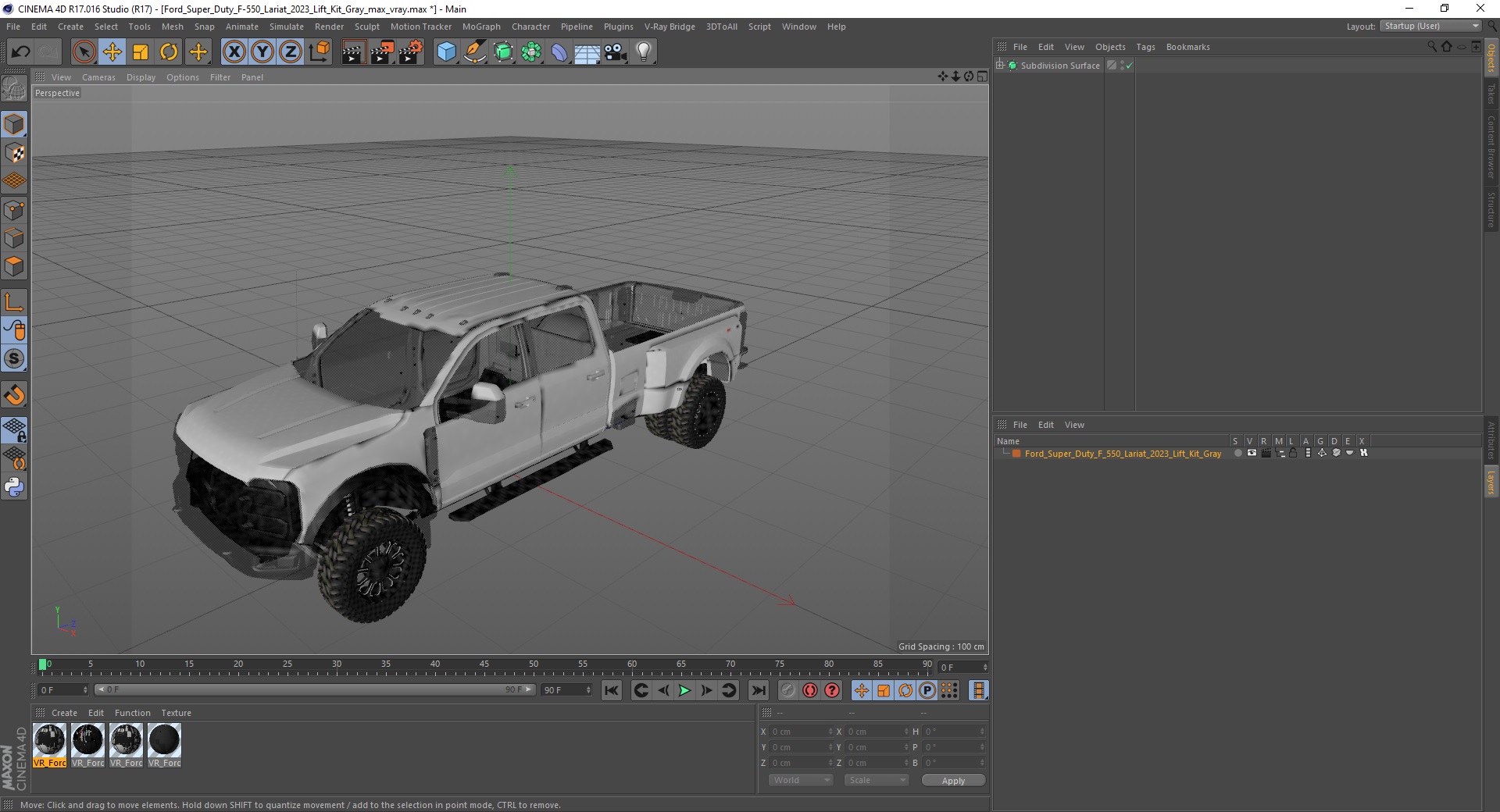Open Edit Render Settings gear clapperboard
This screenshot has width=1500, height=812.
(411, 52)
